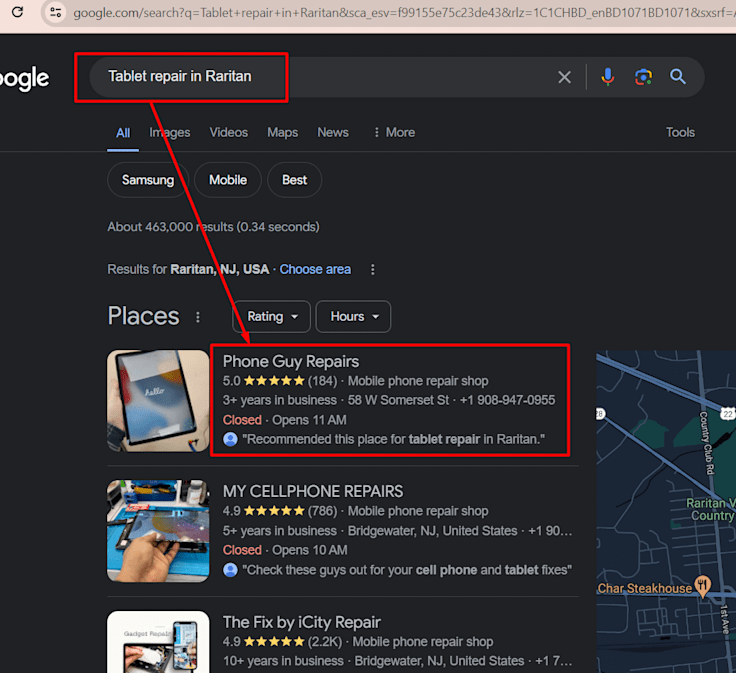Click Phone Guy Repairs reviewer avatar icon

(x=230, y=439)
